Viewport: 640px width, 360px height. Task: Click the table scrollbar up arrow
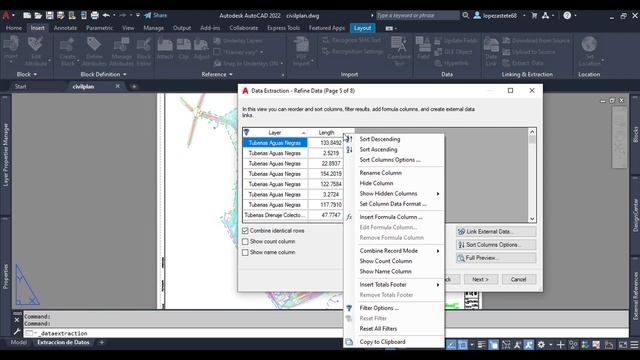[532, 132]
